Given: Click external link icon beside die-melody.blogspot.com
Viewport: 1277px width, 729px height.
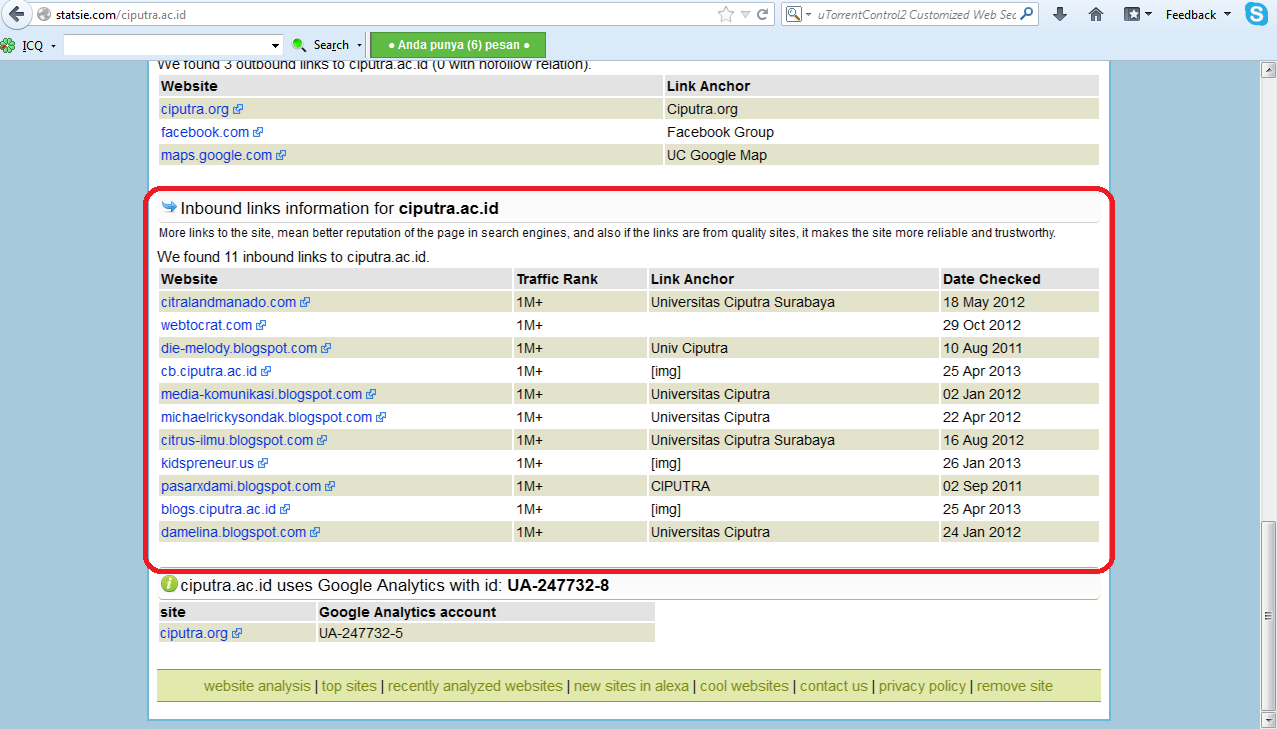Looking at the screenshot, I should [326, 348].
